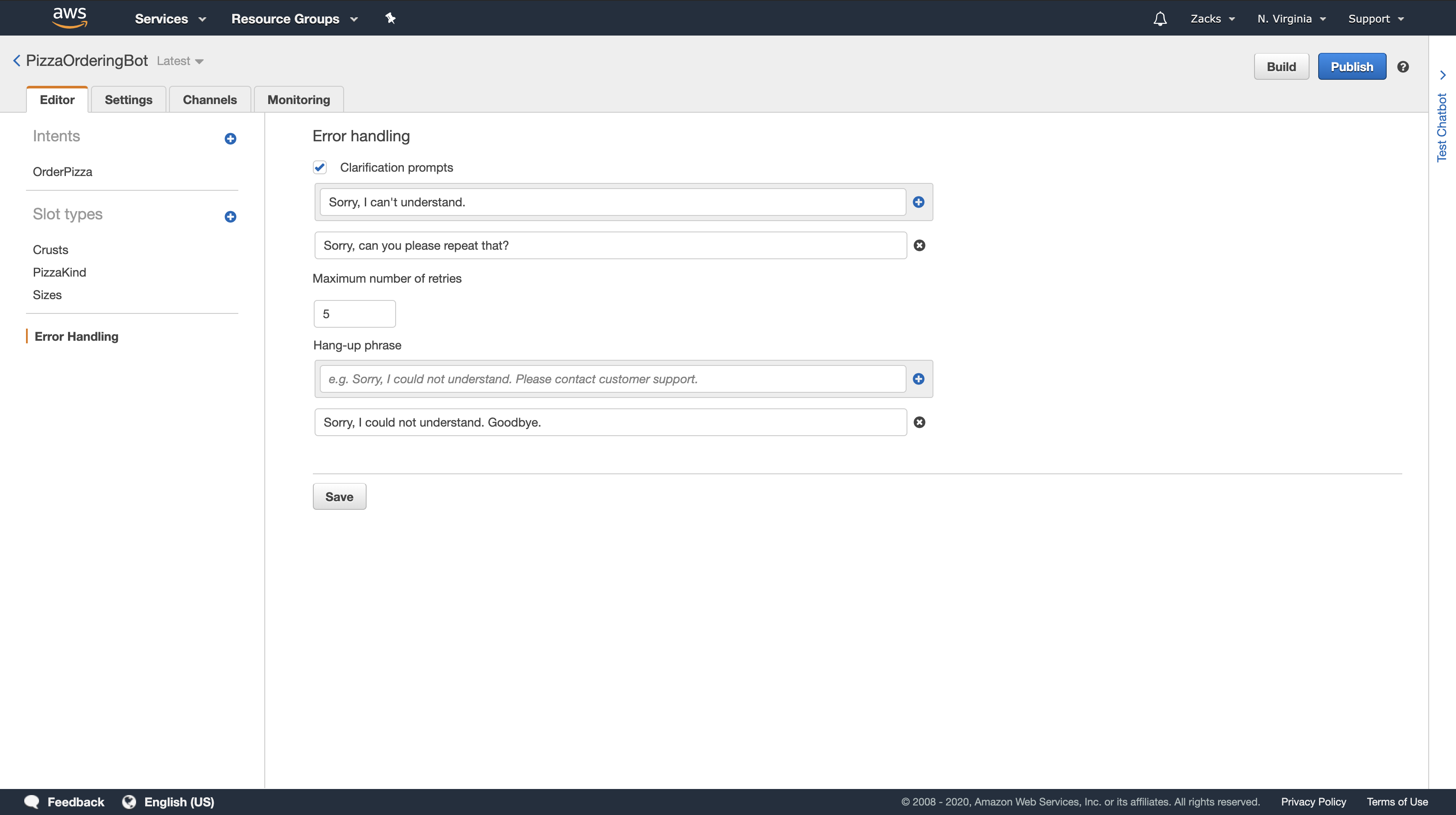Add a new slot type with plus icon
The image size is (1456, 815).
230,217
